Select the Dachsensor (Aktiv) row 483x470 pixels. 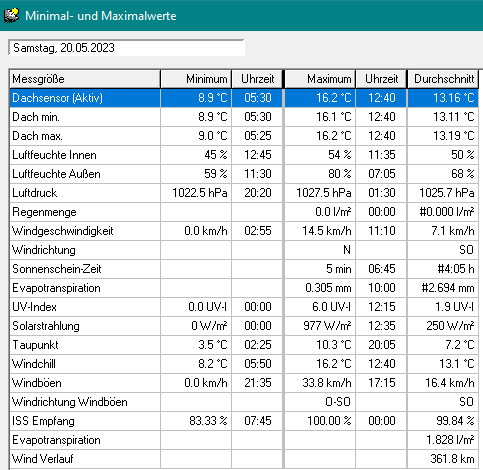(244, 98)
